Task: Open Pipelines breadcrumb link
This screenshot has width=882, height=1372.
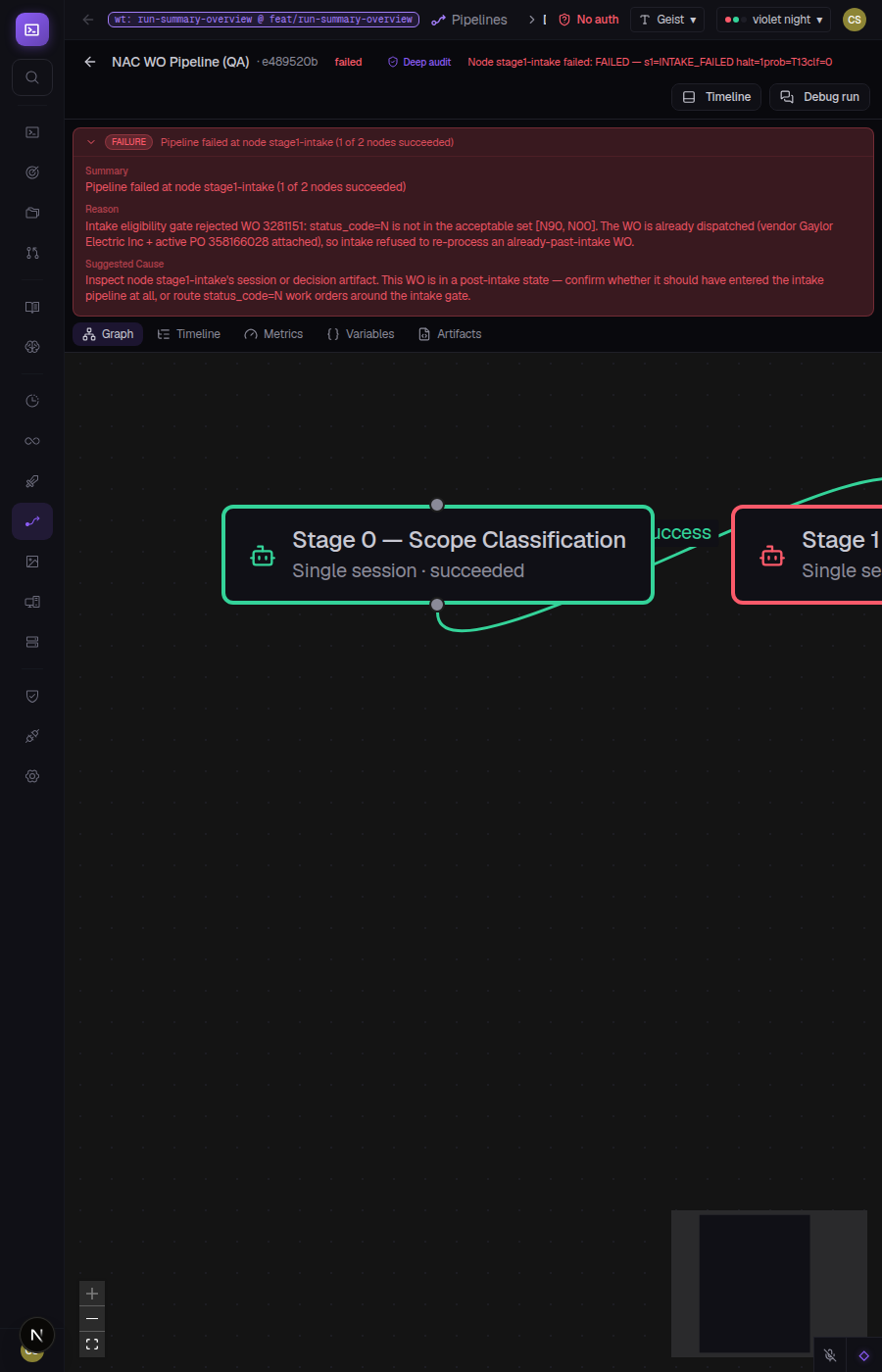Action: pyautogui.click(x=469, y=20)
